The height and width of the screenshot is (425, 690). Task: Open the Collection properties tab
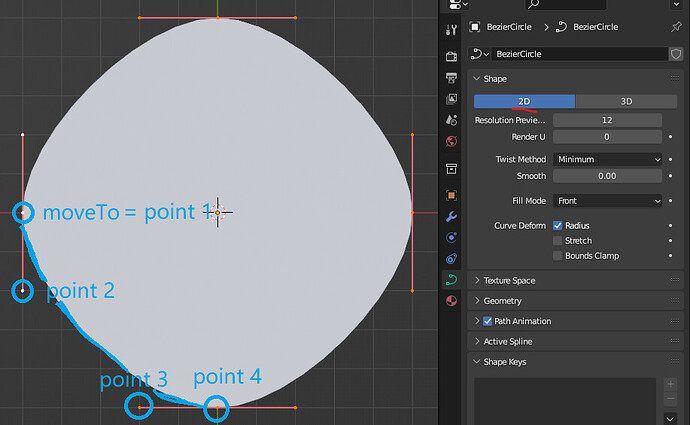click(x=451, y=169)
